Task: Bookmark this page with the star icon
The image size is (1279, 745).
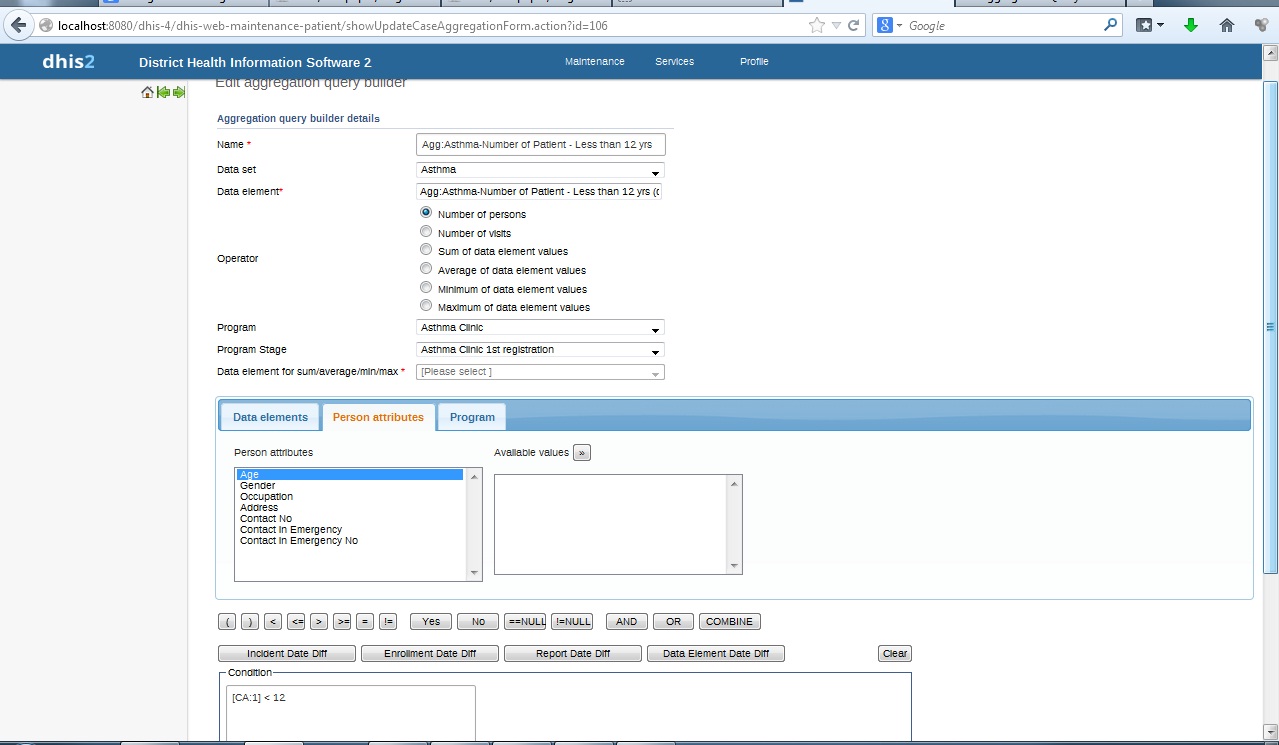Action: (816, 25)
